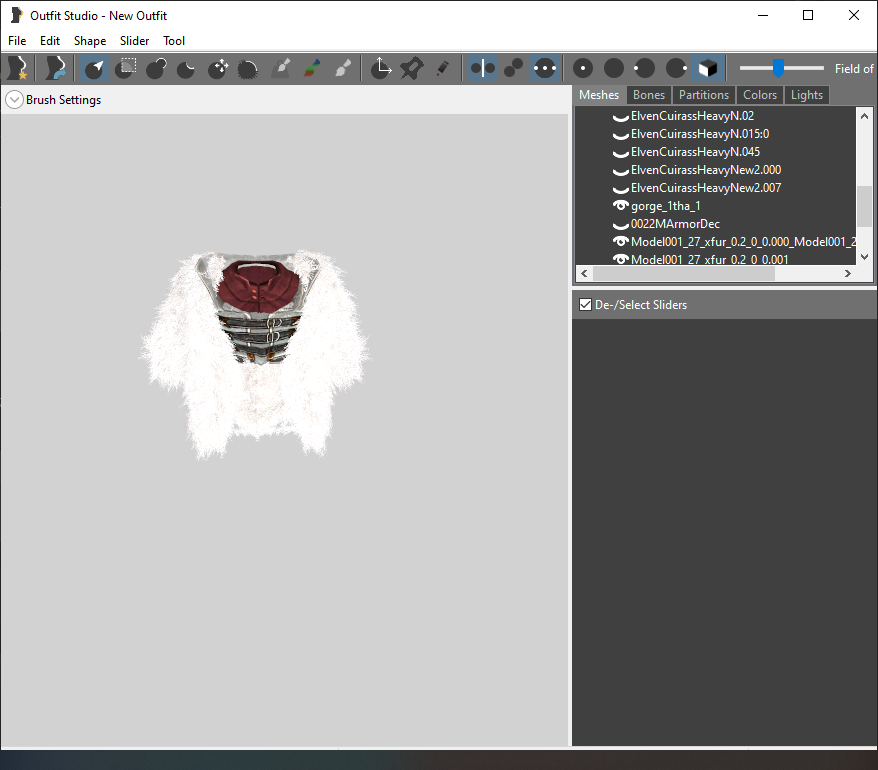878x770 pixels.
Task: Select the ElvenCuirassHeavyNew2.000 mesh name
Action: coord(706,170)
